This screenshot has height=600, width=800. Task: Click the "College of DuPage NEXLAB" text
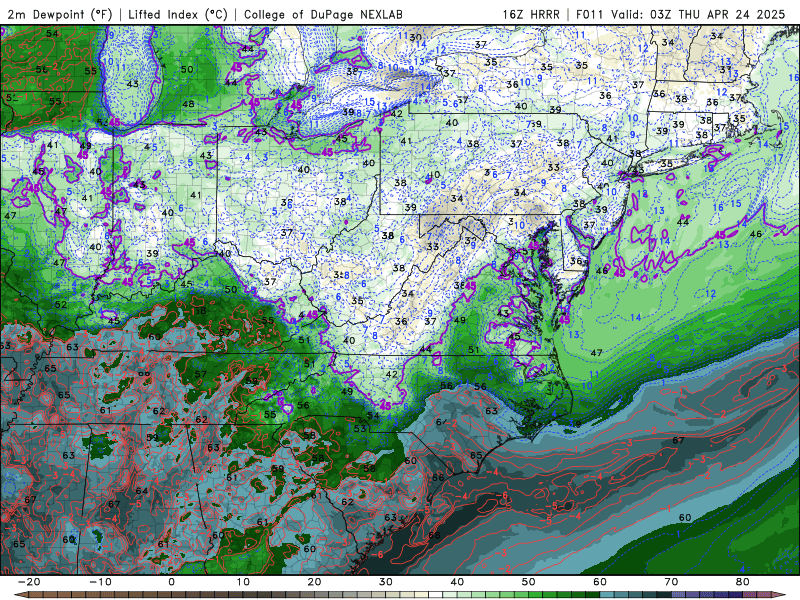coord(323,14)
